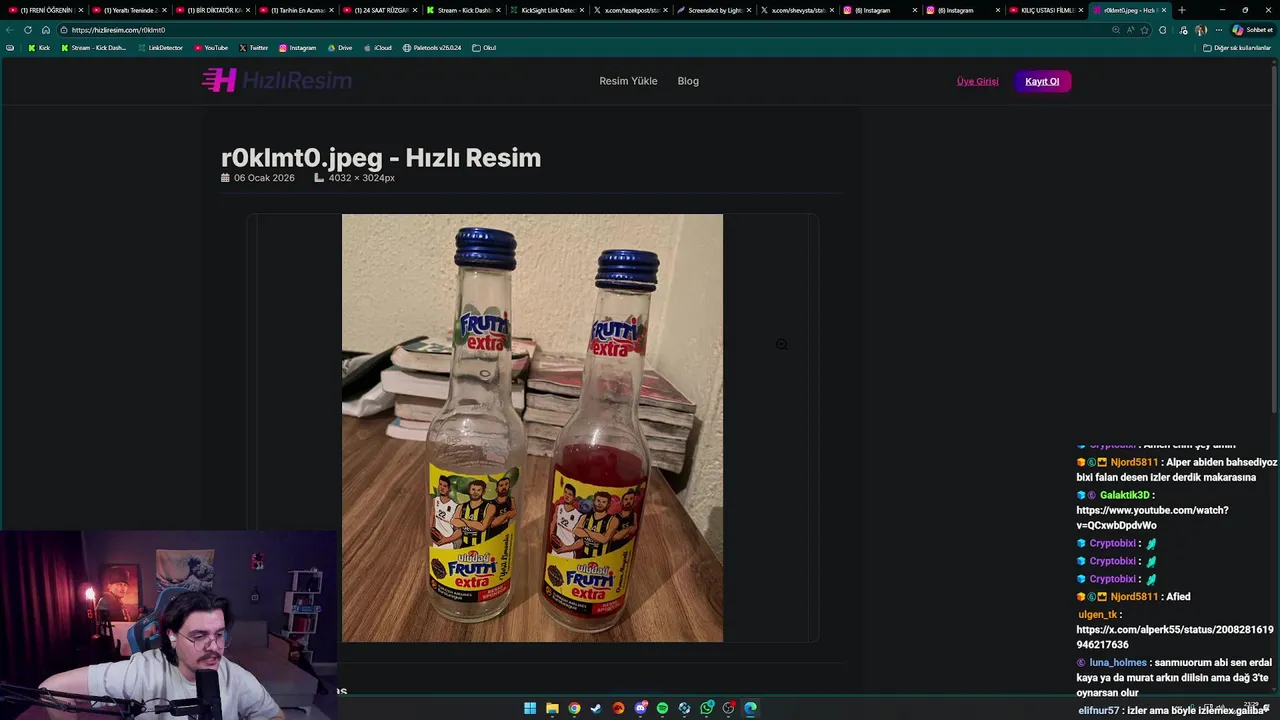Click the Frutti bottles image preview

[532, 428]
